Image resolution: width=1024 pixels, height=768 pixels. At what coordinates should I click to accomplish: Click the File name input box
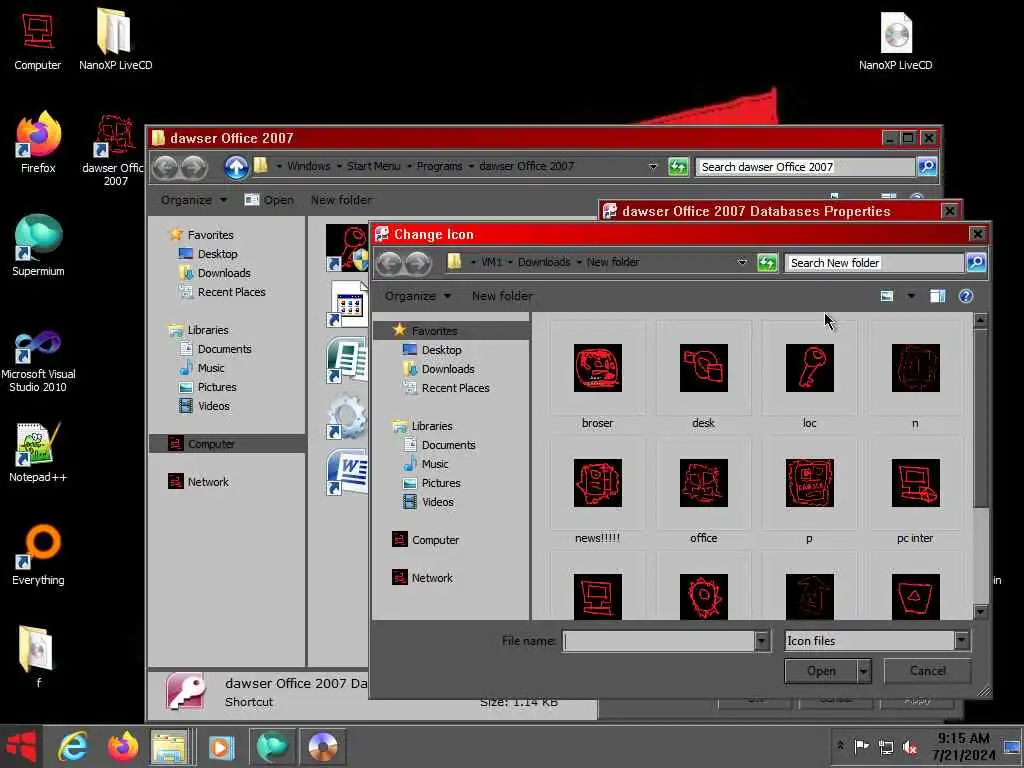tap(658, 641)
